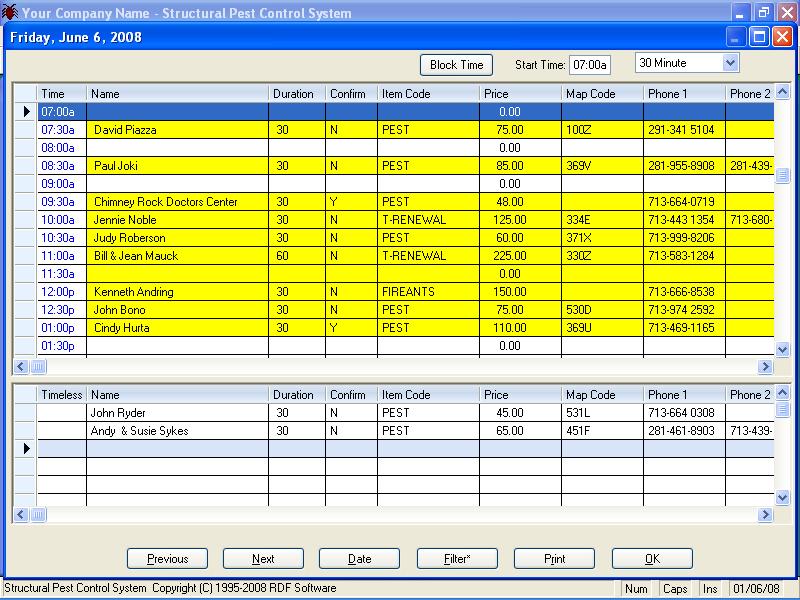Screen dimensions: 800x600
Task: Click the Phone 1 header in schedule grid
Action: 684,94
